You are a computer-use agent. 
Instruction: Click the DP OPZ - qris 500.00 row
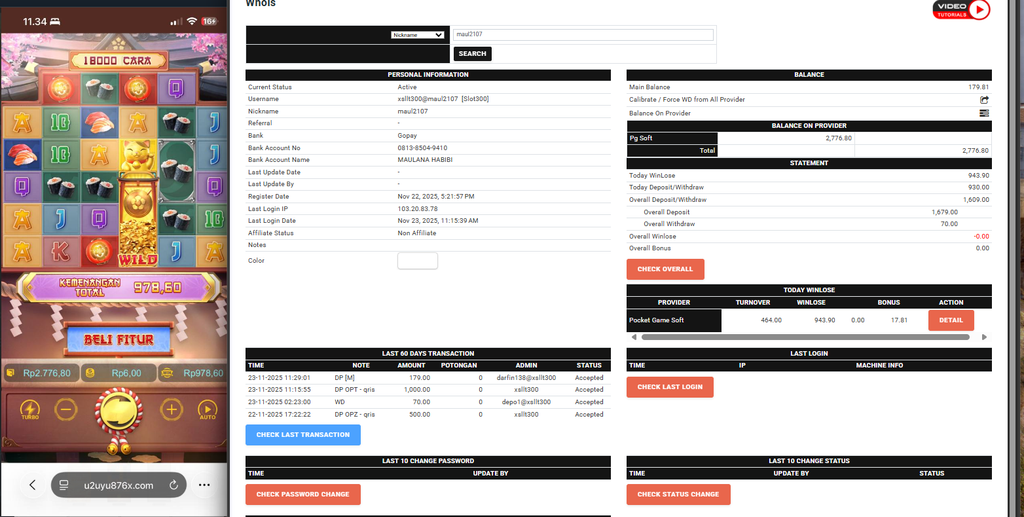[x=428, y=415]
